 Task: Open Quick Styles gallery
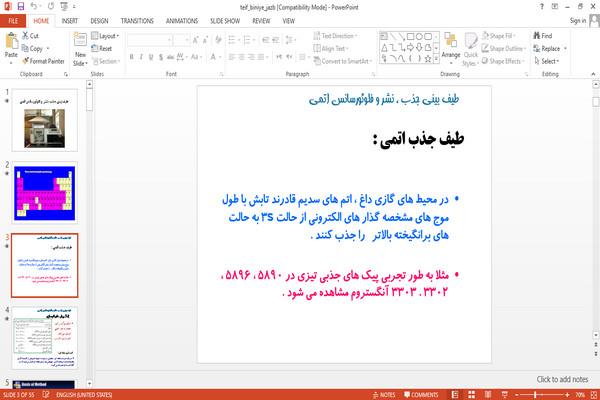coord(471,50)
